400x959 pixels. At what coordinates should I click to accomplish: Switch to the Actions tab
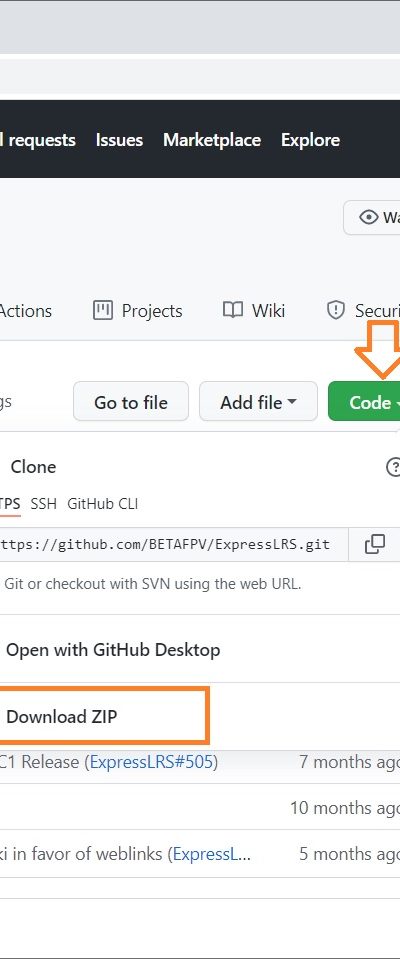26,311
